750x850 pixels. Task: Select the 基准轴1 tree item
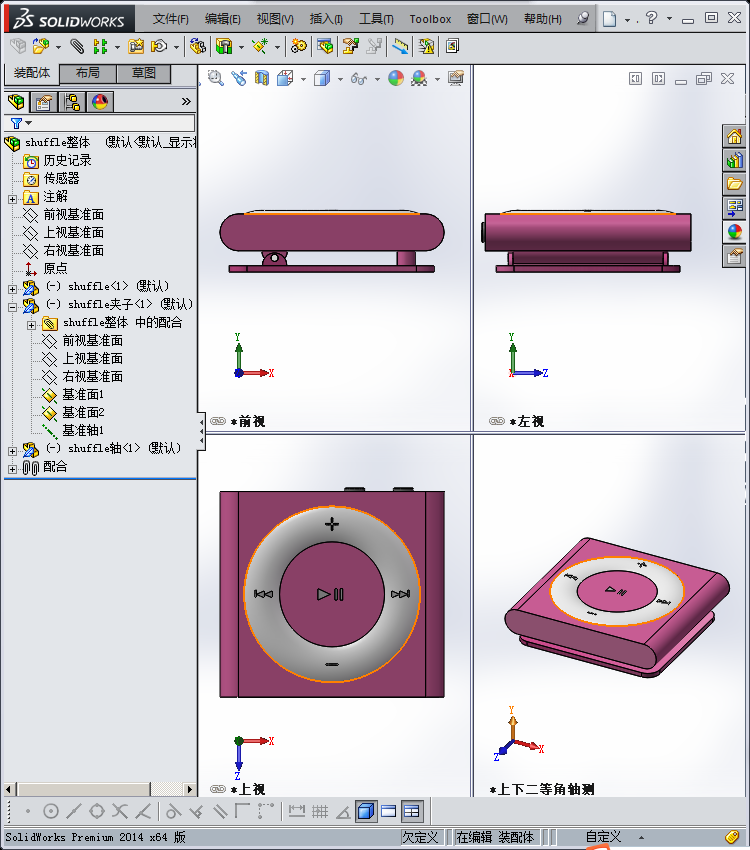[83, 430]
